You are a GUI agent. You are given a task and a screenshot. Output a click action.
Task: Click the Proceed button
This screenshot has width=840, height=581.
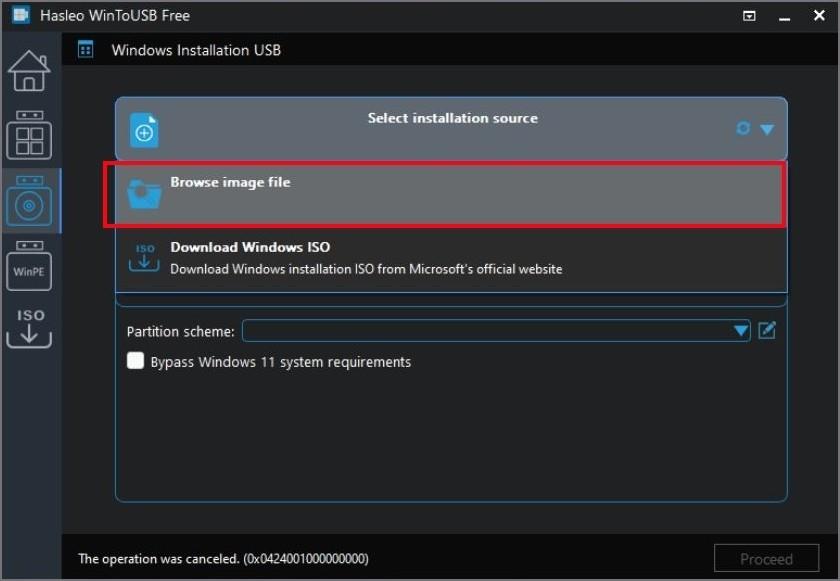point(766,559)
